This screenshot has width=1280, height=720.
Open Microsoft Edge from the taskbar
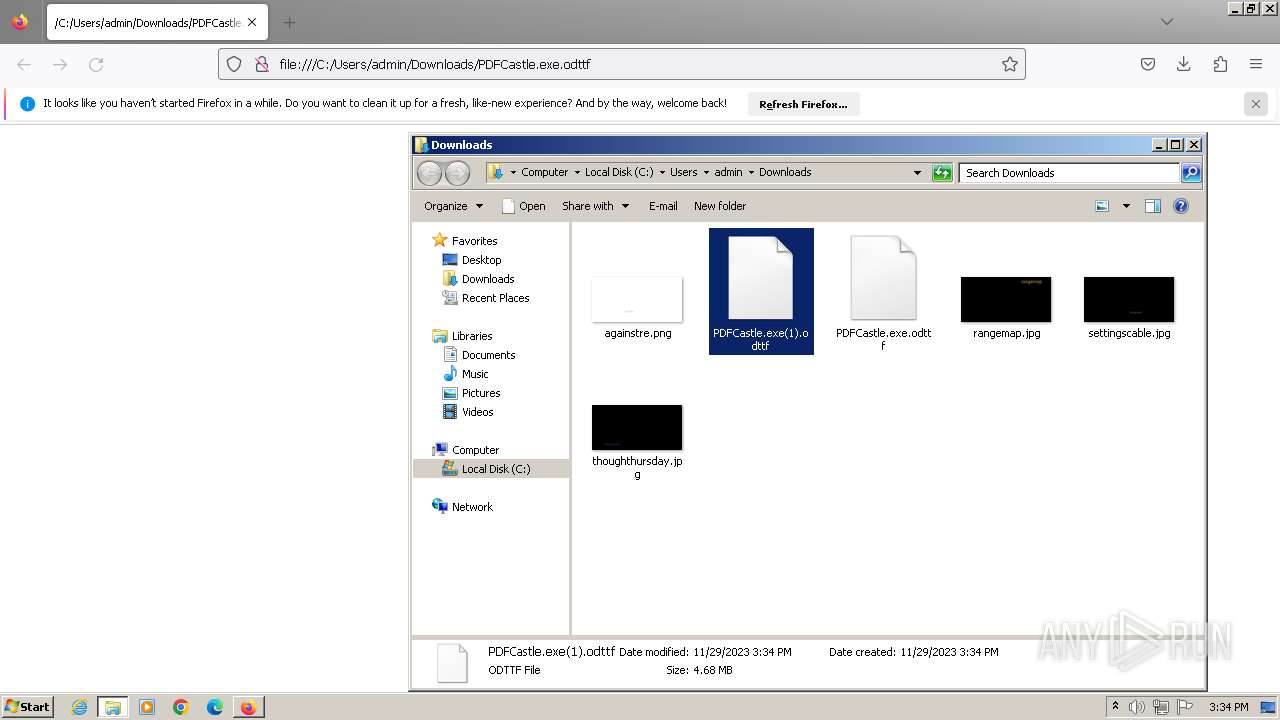point(215,707)
